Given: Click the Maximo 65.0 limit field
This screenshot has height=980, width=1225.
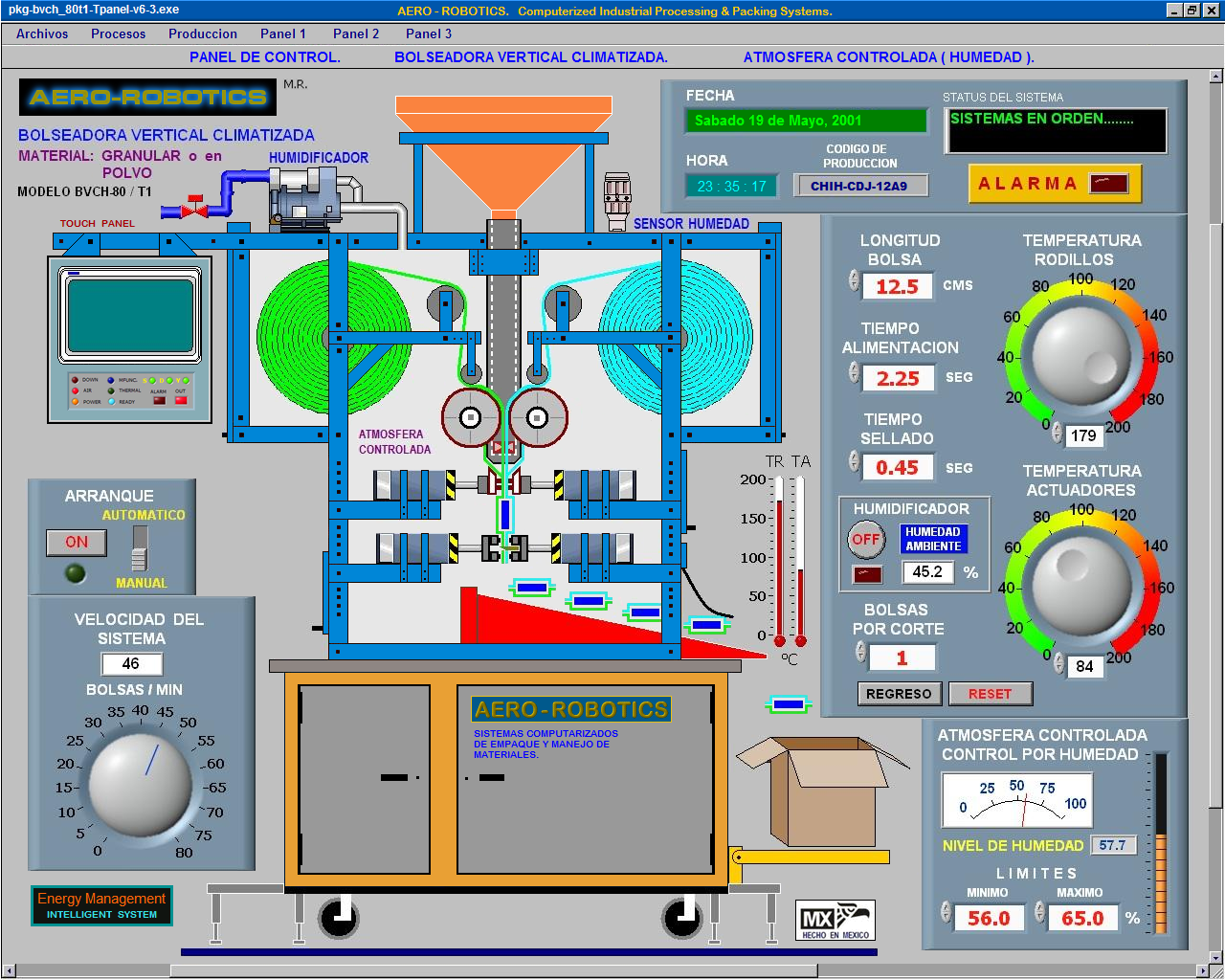Looking at the screenshot, I should (x=1082, y=918).
